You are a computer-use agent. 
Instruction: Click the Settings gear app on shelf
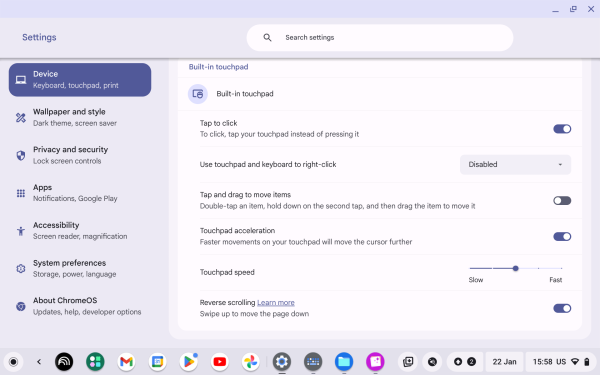click(282, 362)
